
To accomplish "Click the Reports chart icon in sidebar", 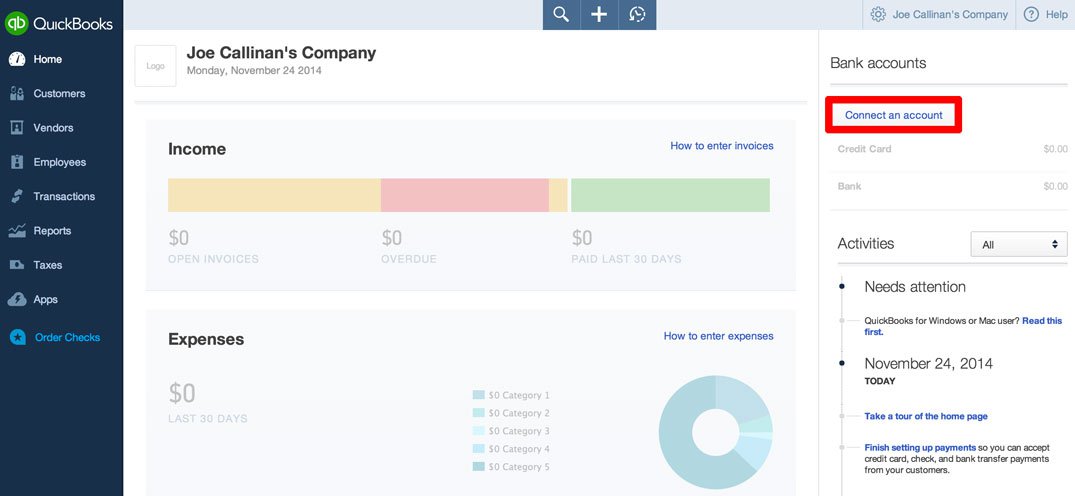I will point(17,231).
